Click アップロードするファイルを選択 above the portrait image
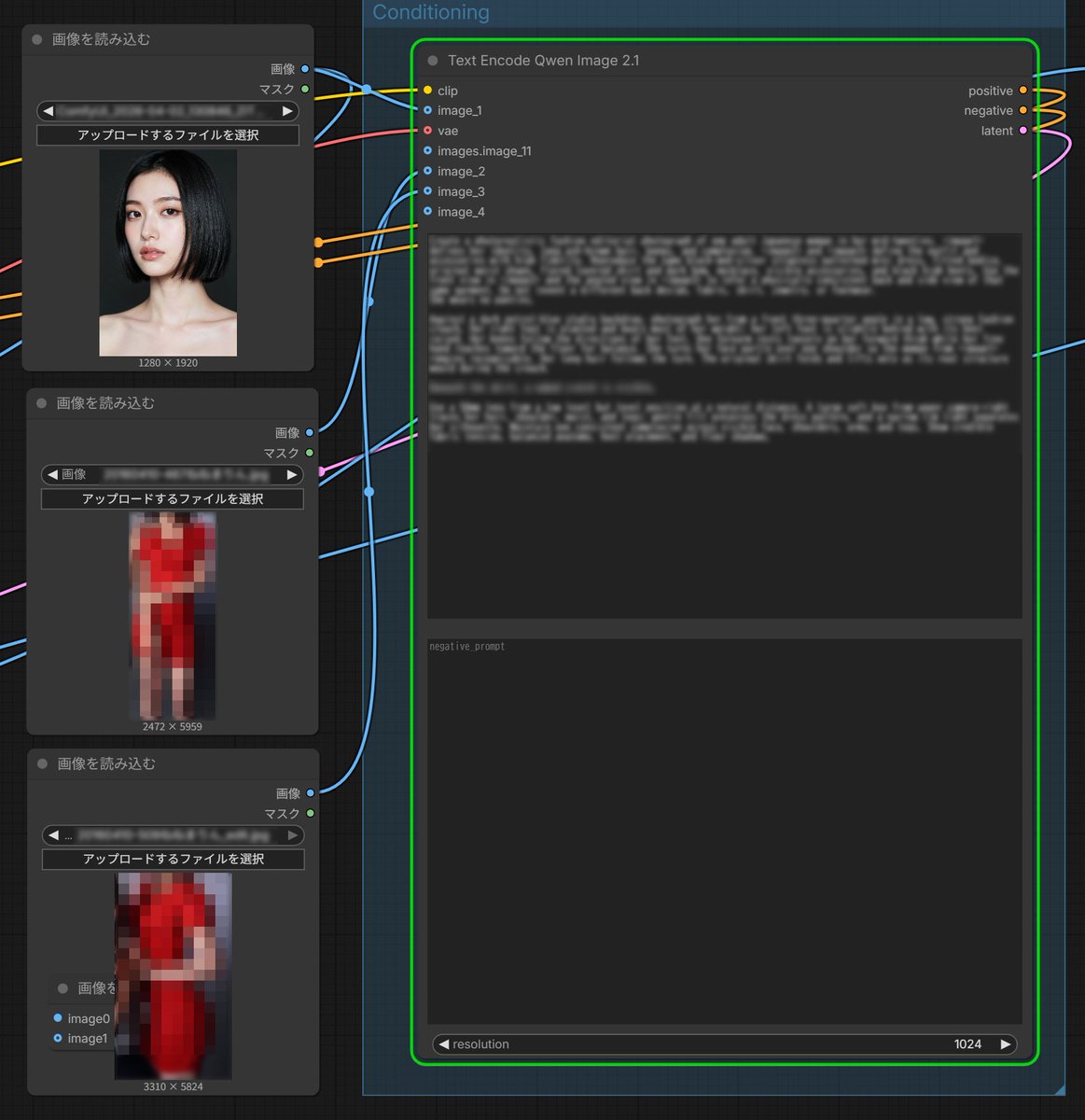The image size is (1085, 1120). point(168,135)
